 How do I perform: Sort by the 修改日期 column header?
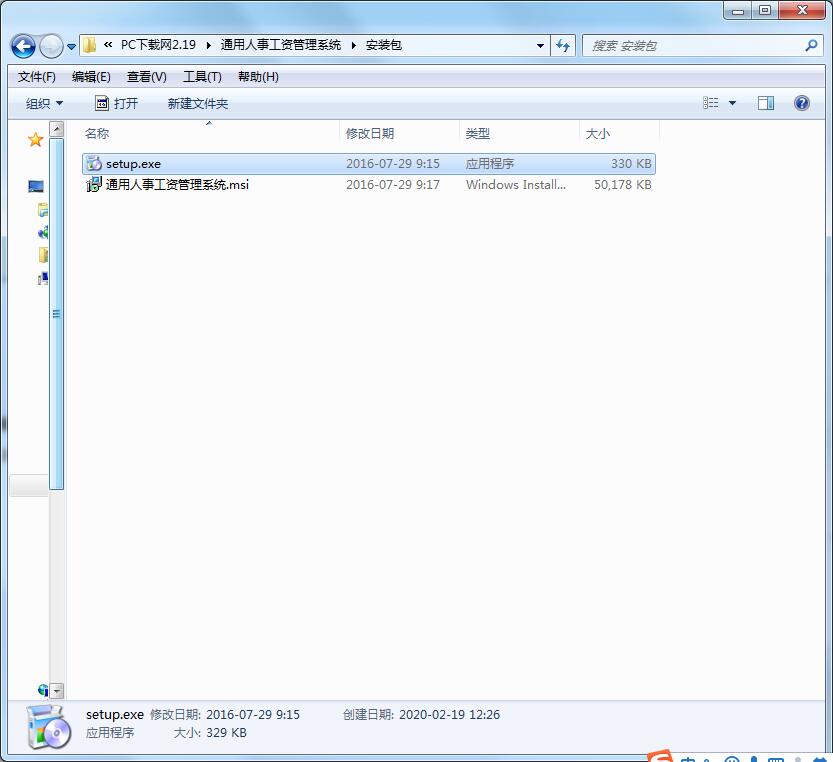399,133
